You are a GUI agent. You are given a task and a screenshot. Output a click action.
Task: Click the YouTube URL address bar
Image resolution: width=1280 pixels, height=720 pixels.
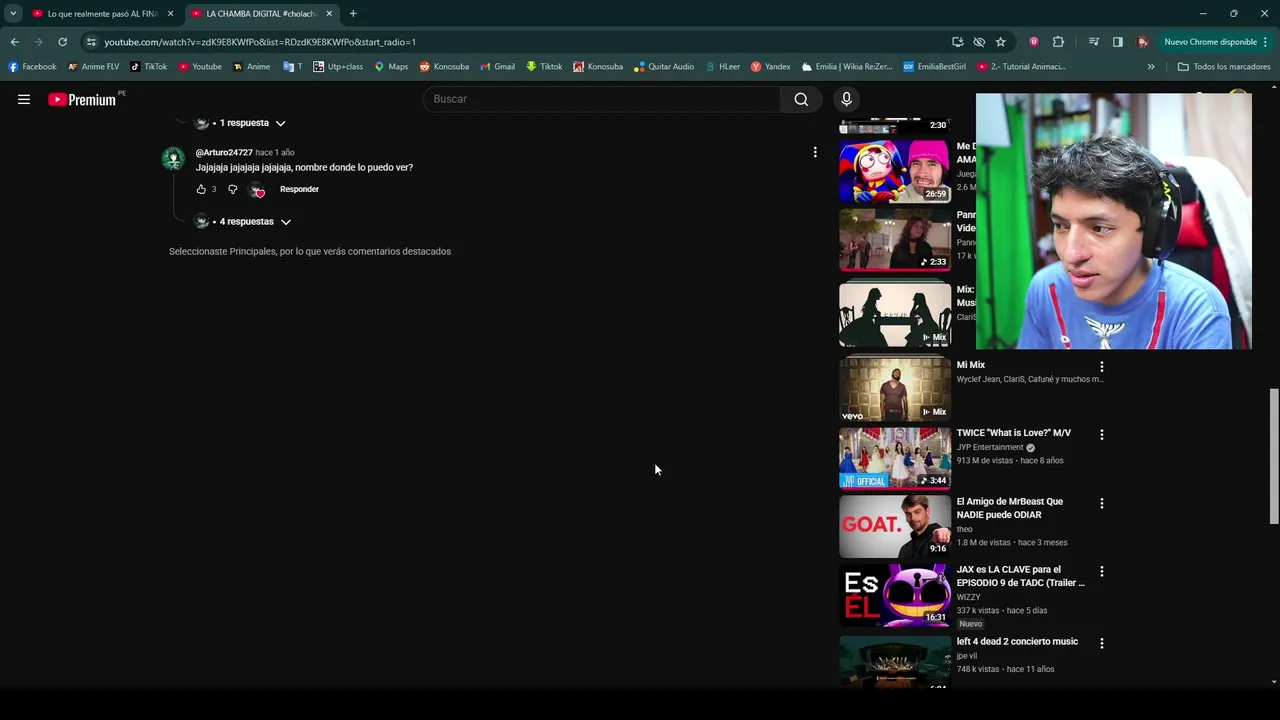click(520, 42)
